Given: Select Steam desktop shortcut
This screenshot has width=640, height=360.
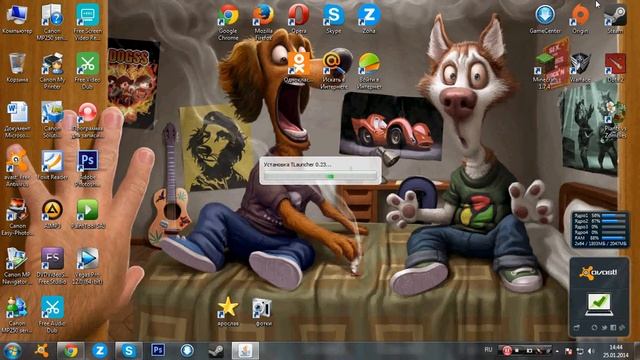Looking at the screenshot, I should (615, 19).
